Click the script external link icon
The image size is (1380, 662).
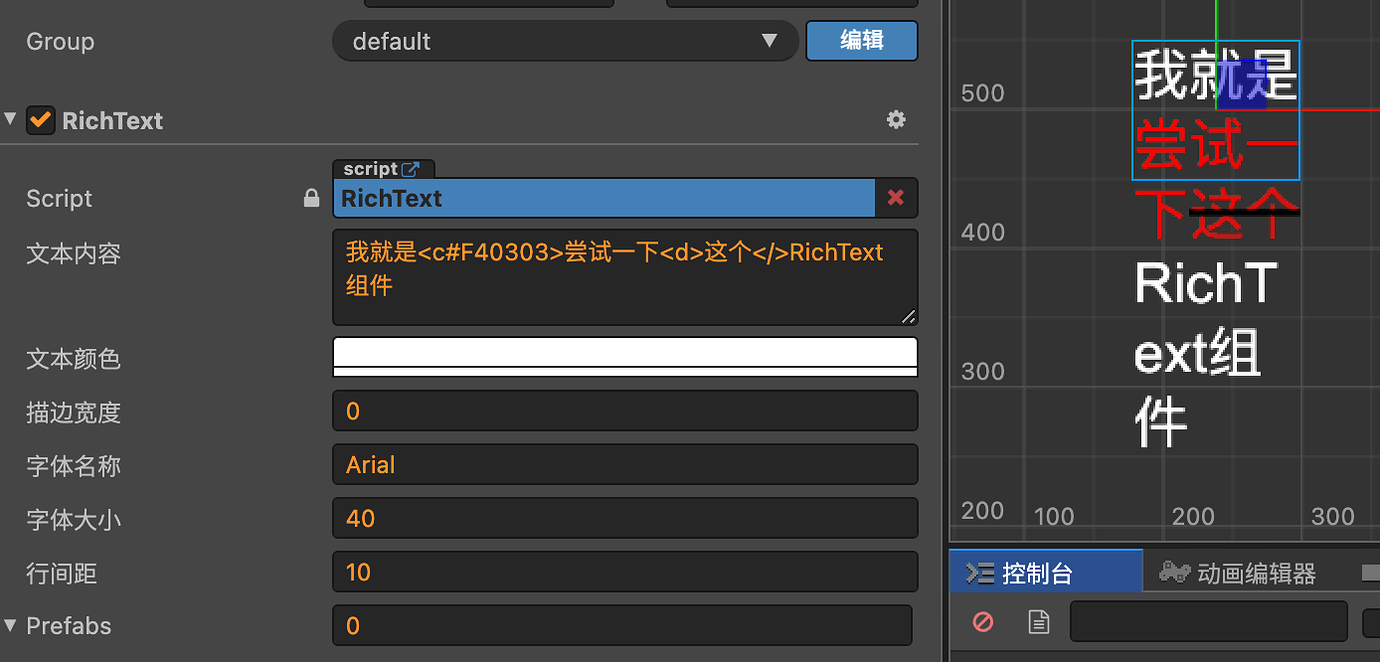point(410,169)
